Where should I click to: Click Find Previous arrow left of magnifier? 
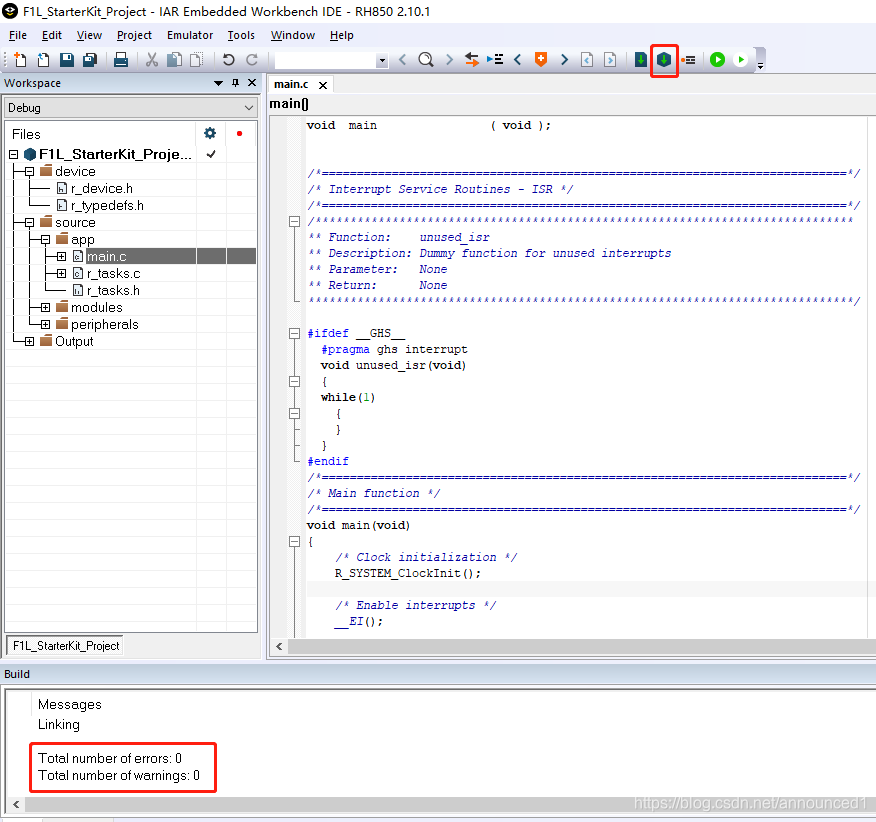coord(402,59)
